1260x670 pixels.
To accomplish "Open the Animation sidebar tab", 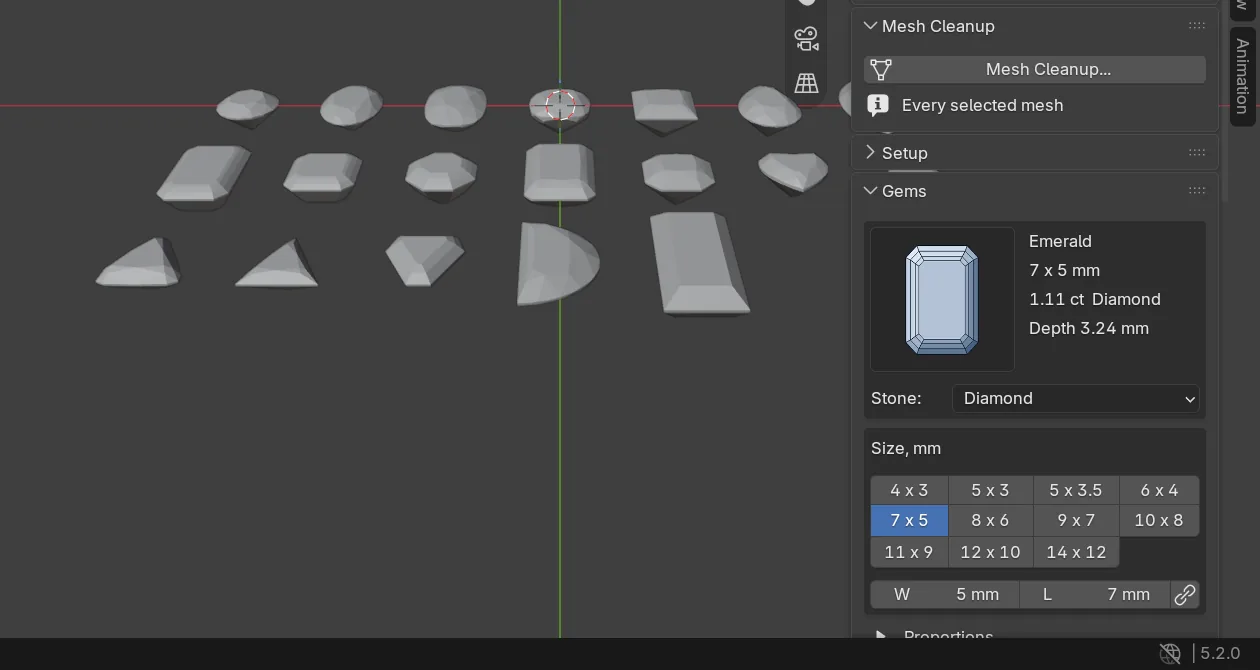I will [1242, 75].
